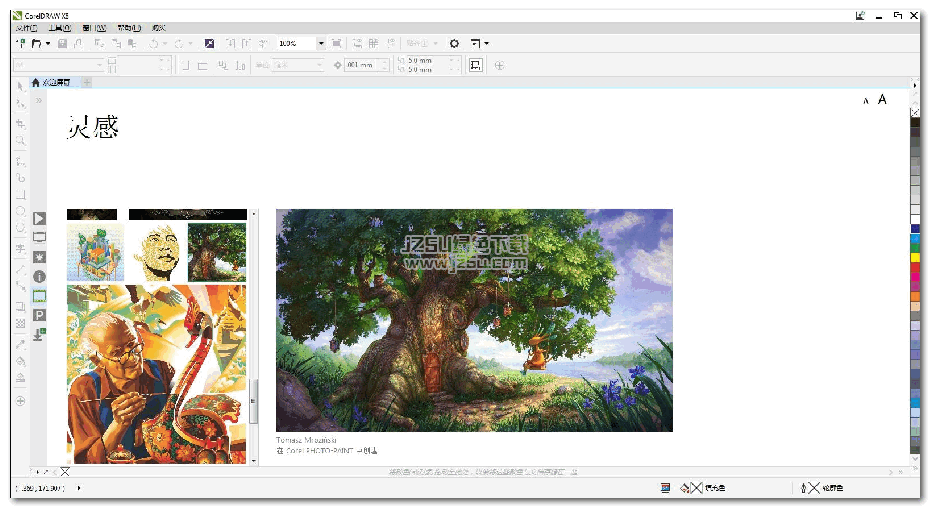The width and height of the screenshot is (931, 509).
Task: Click the Redo arrow icon
Action: (179, 43)
